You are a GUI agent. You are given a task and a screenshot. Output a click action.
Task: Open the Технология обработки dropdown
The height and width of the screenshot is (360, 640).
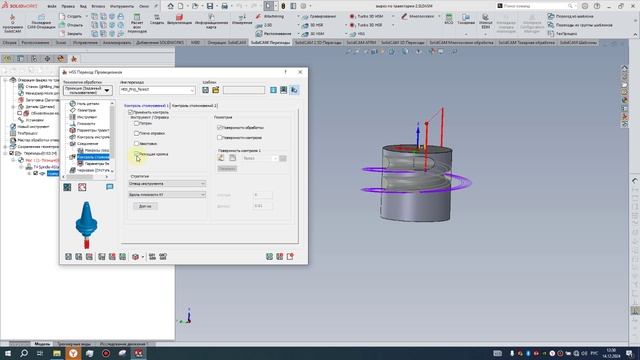click(x=88, y=90)
